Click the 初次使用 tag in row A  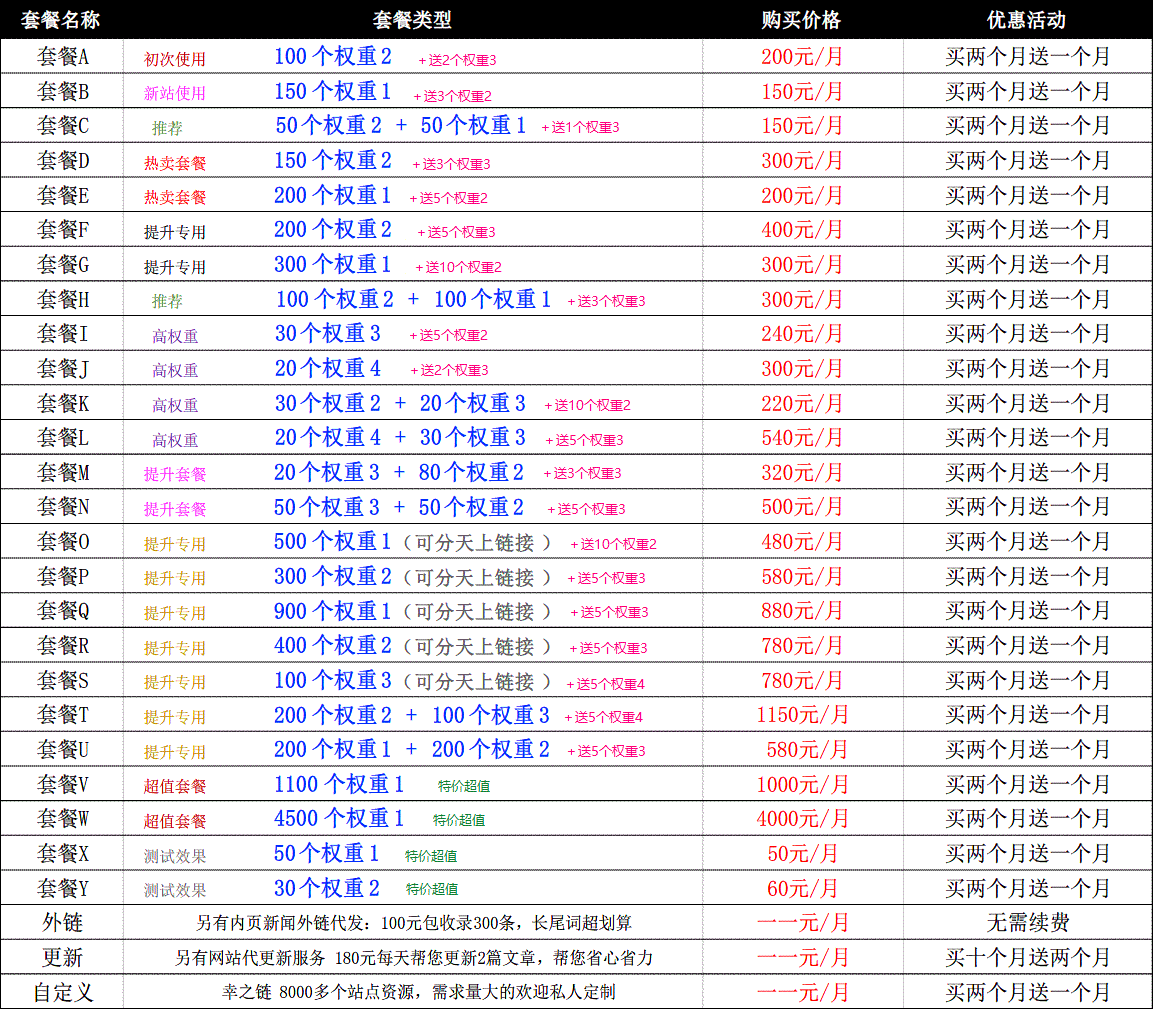175,60
